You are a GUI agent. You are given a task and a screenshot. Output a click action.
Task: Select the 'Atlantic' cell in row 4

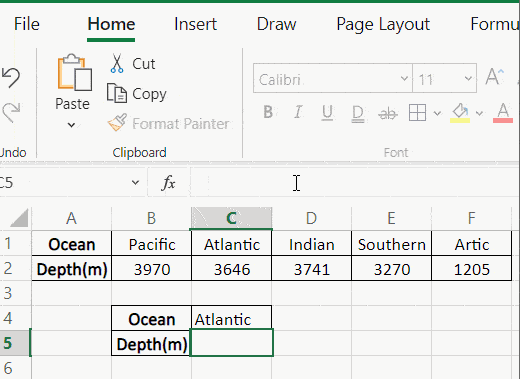click(232, 318)
